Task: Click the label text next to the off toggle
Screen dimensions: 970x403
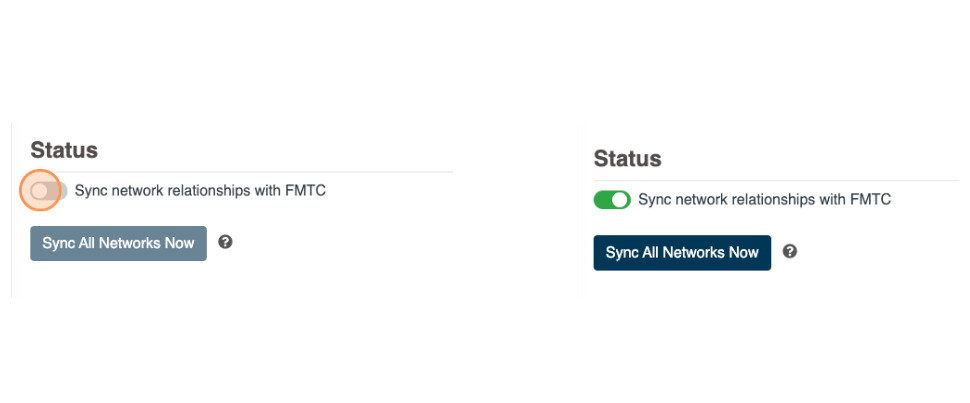Action: 200,190
